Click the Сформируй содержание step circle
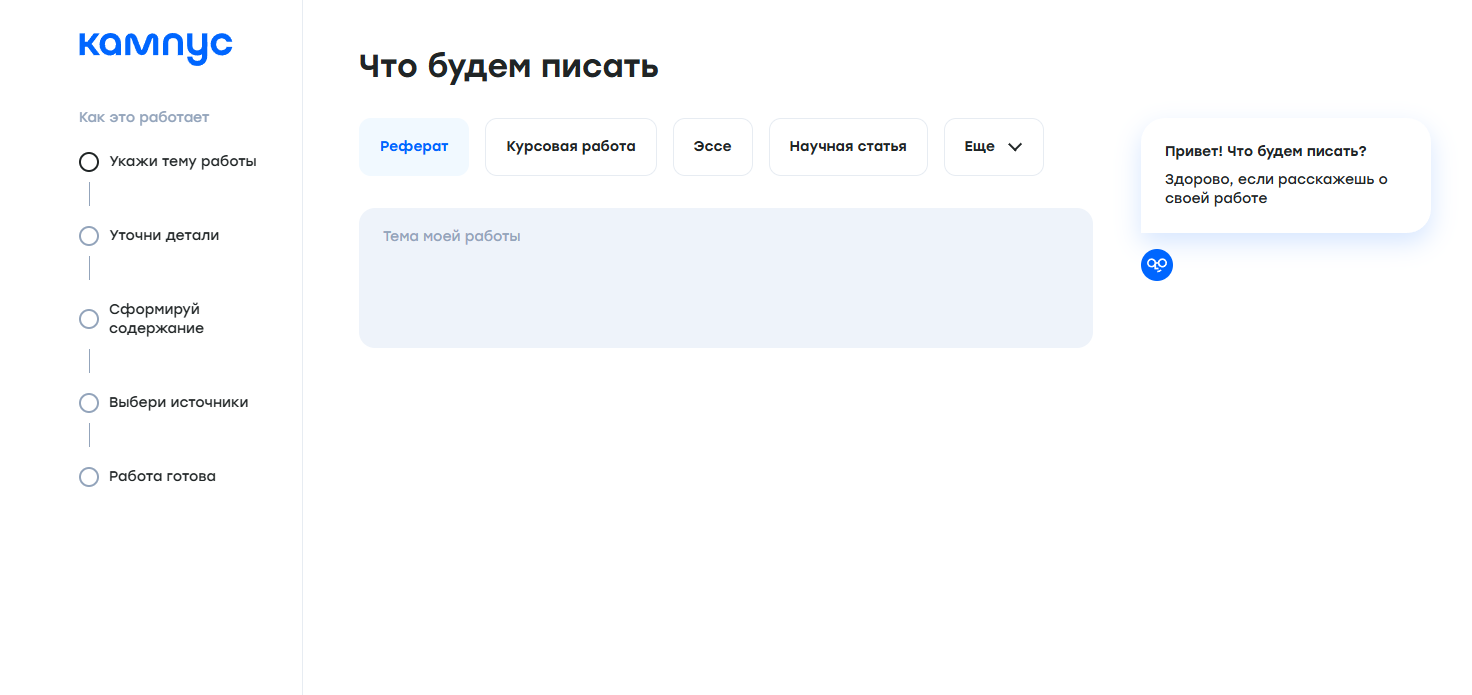This screenshot has width=1472, height=695. click(x=89, y=319)
